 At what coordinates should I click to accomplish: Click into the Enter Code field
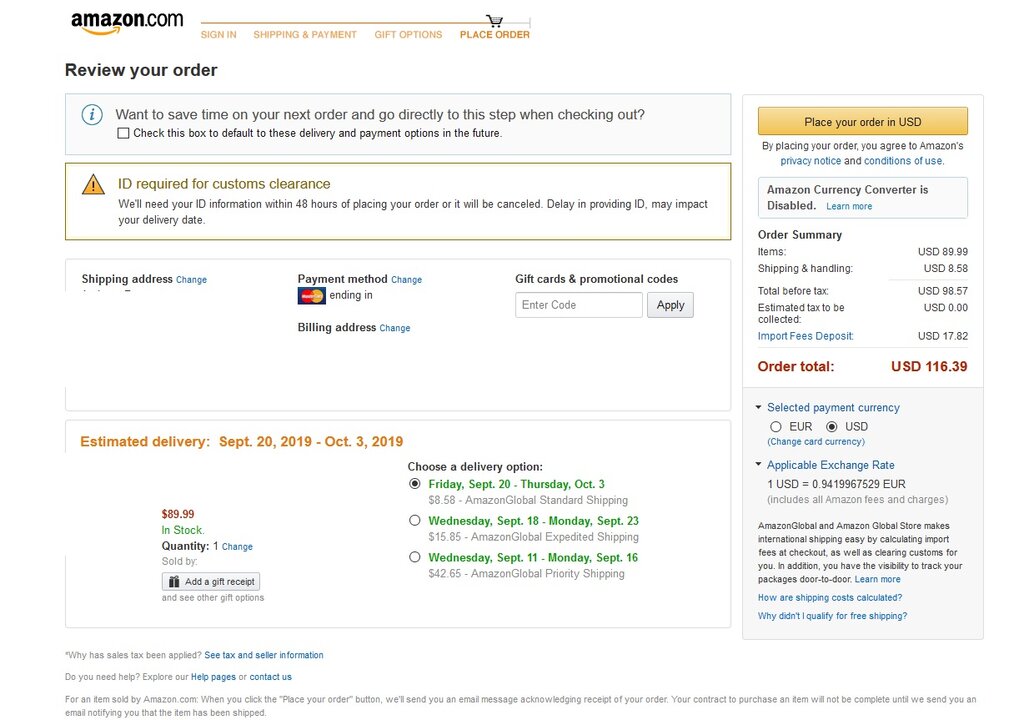(x=578, y=305)
